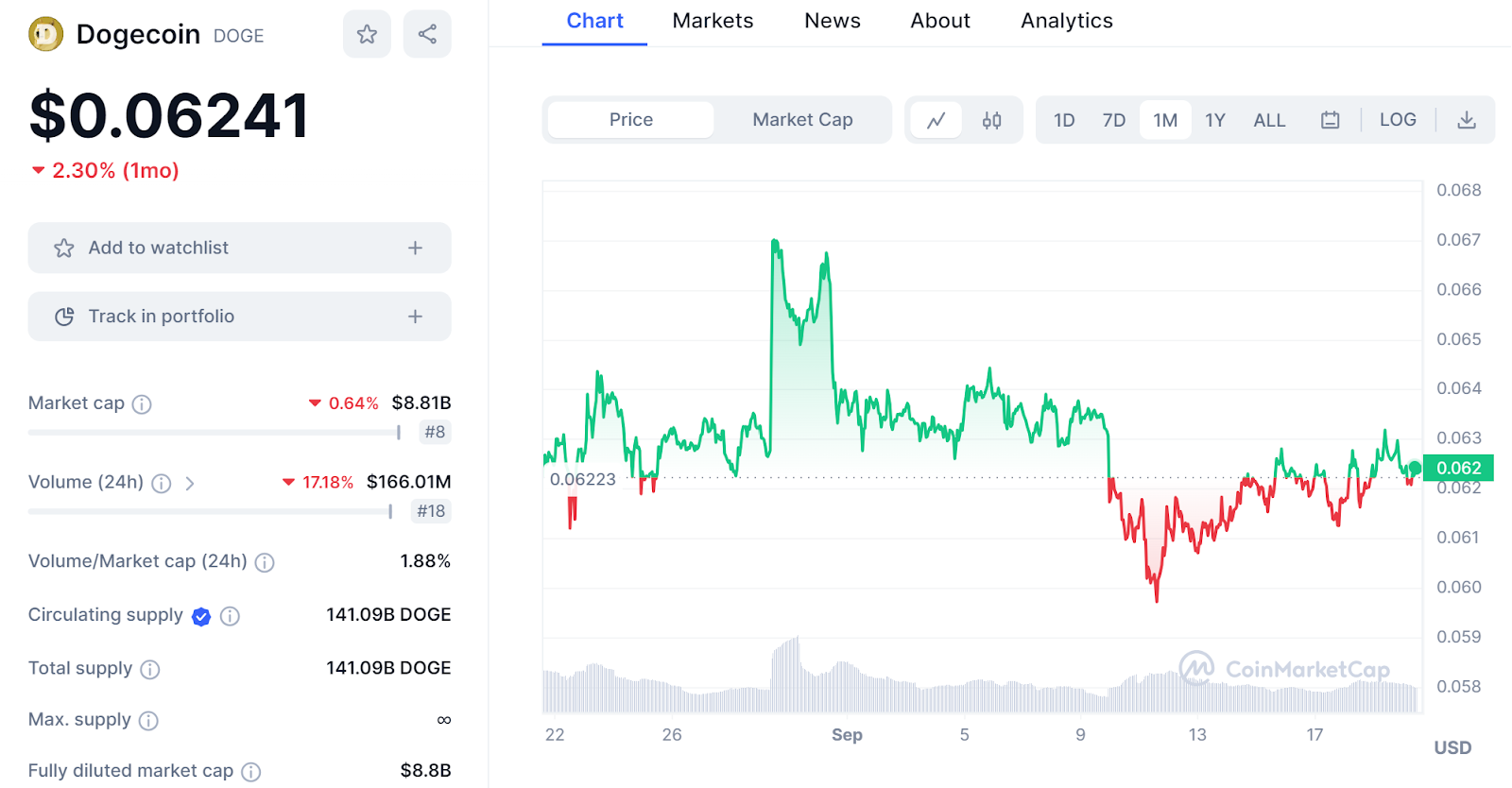Click the $166.01M volume value

[x=408, y=482]
